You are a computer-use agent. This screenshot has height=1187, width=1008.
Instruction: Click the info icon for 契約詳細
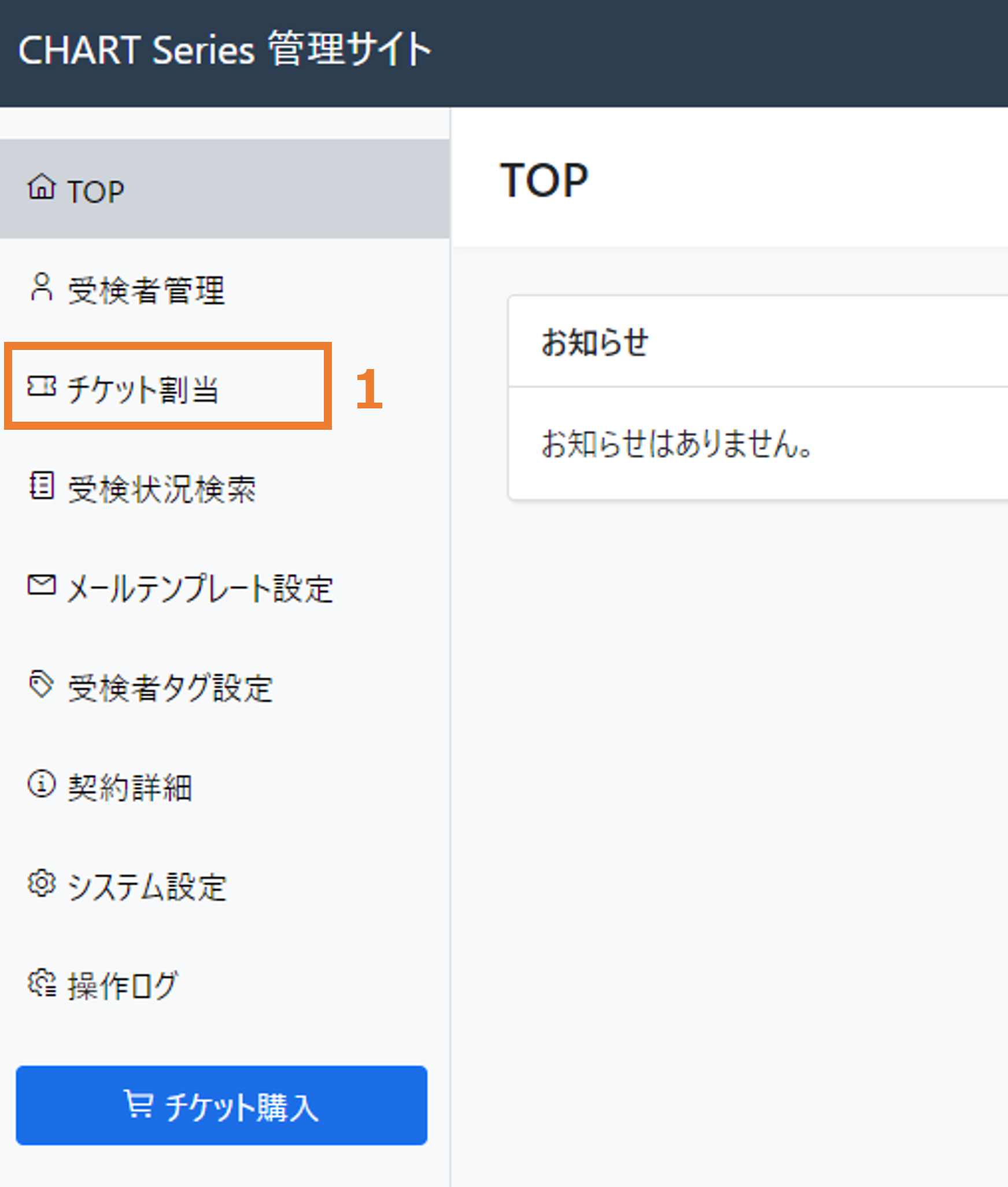pos(42,784)
